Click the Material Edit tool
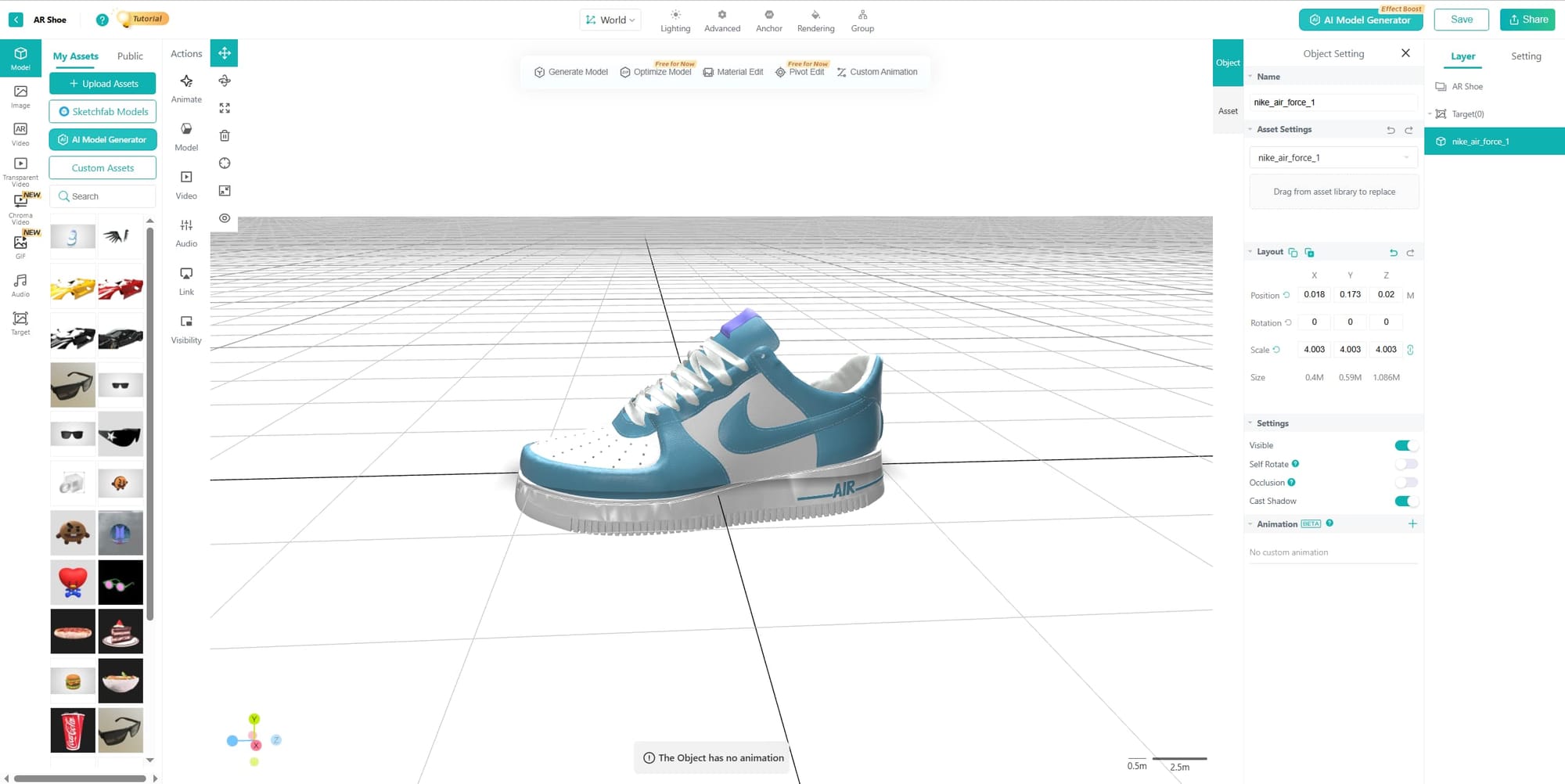The height and width of the screenshot is (784, 1565). tap(733, 72)
